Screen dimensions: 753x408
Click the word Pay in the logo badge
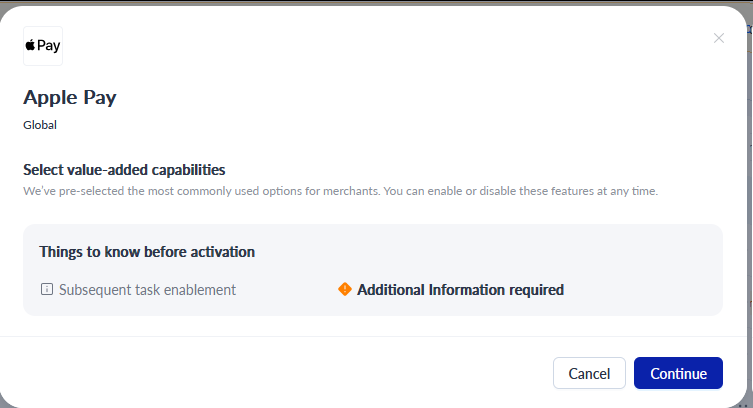[49, 46]
